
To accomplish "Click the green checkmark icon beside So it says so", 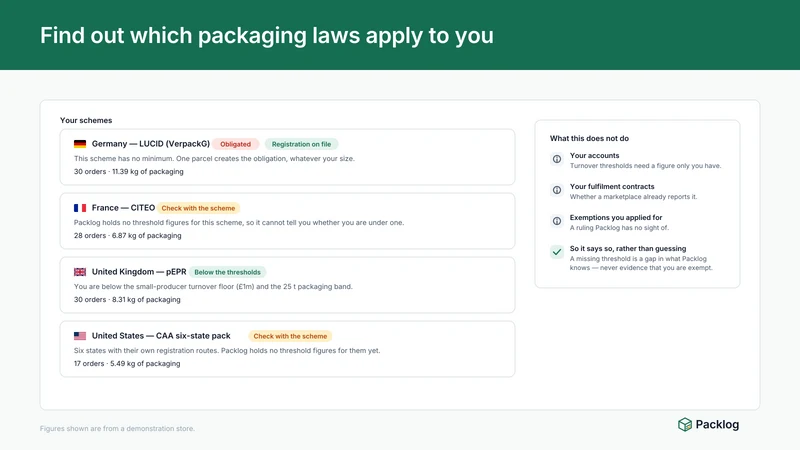I will point(557,252).
